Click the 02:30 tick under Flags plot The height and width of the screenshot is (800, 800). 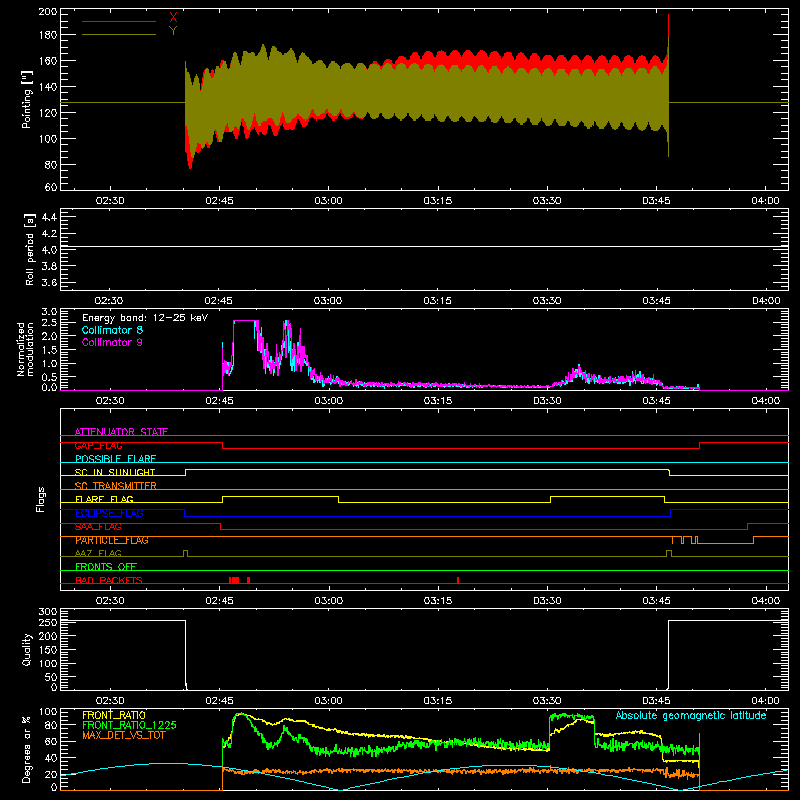click(x=110, y=601)
